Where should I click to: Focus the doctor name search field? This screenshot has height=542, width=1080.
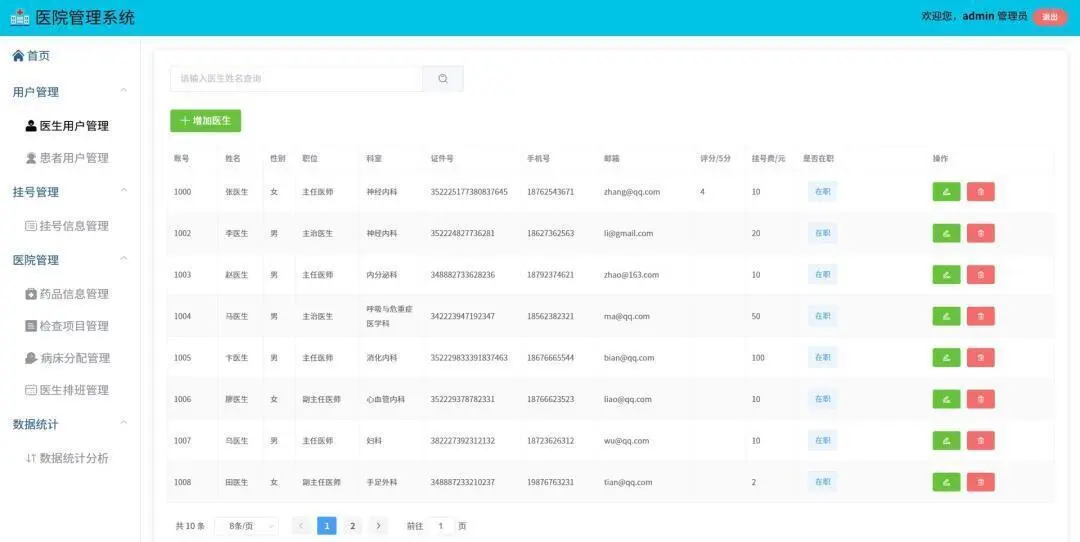click(x=296, y=79)
